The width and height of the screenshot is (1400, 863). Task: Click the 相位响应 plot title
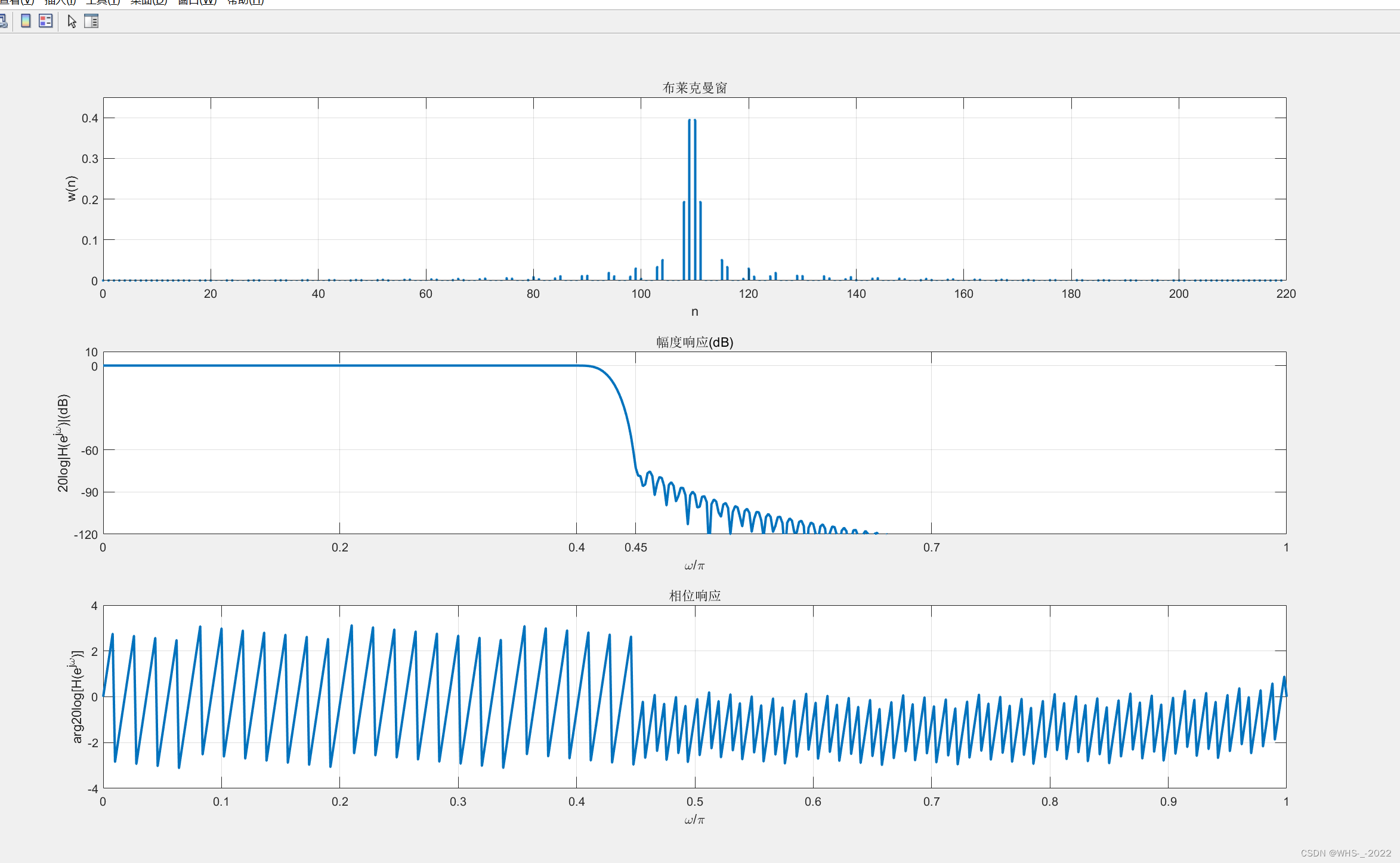(694, 596)
